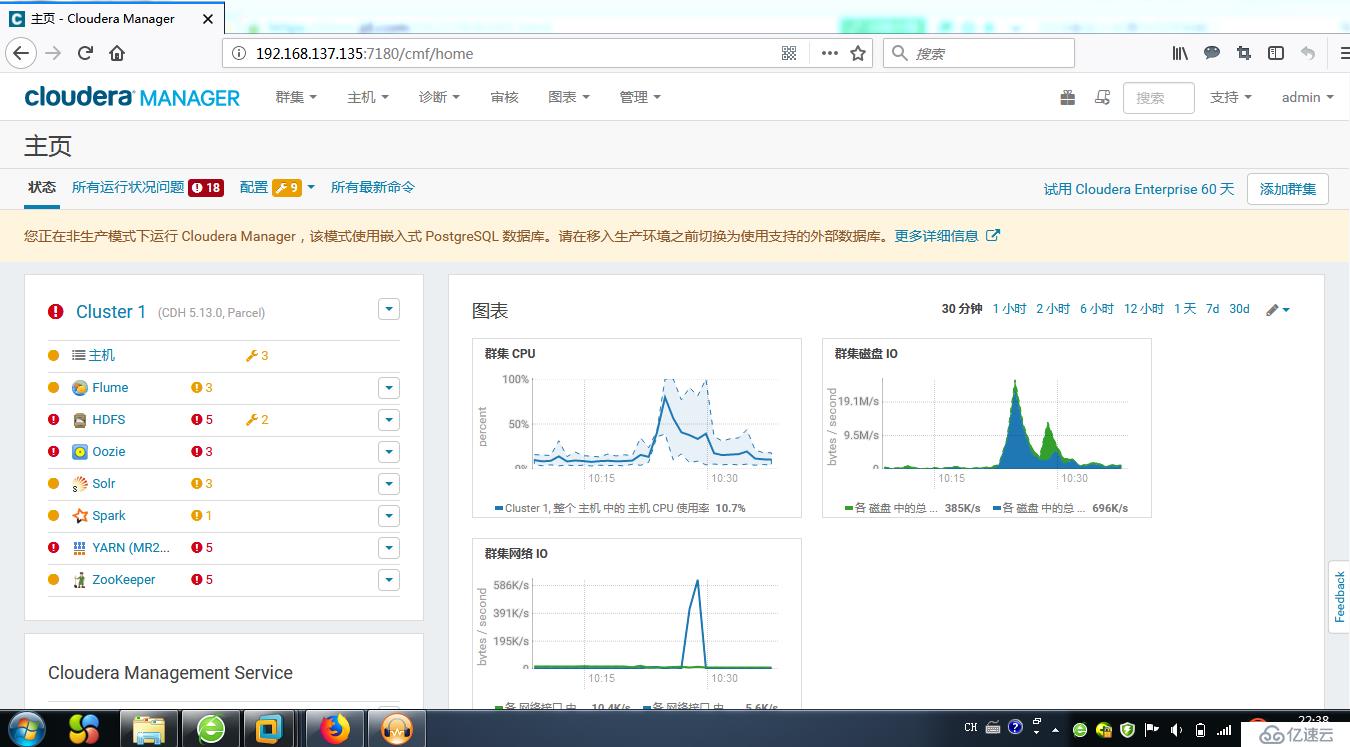
Task: Click the HDFS service icon
Action: click(80, 420)
